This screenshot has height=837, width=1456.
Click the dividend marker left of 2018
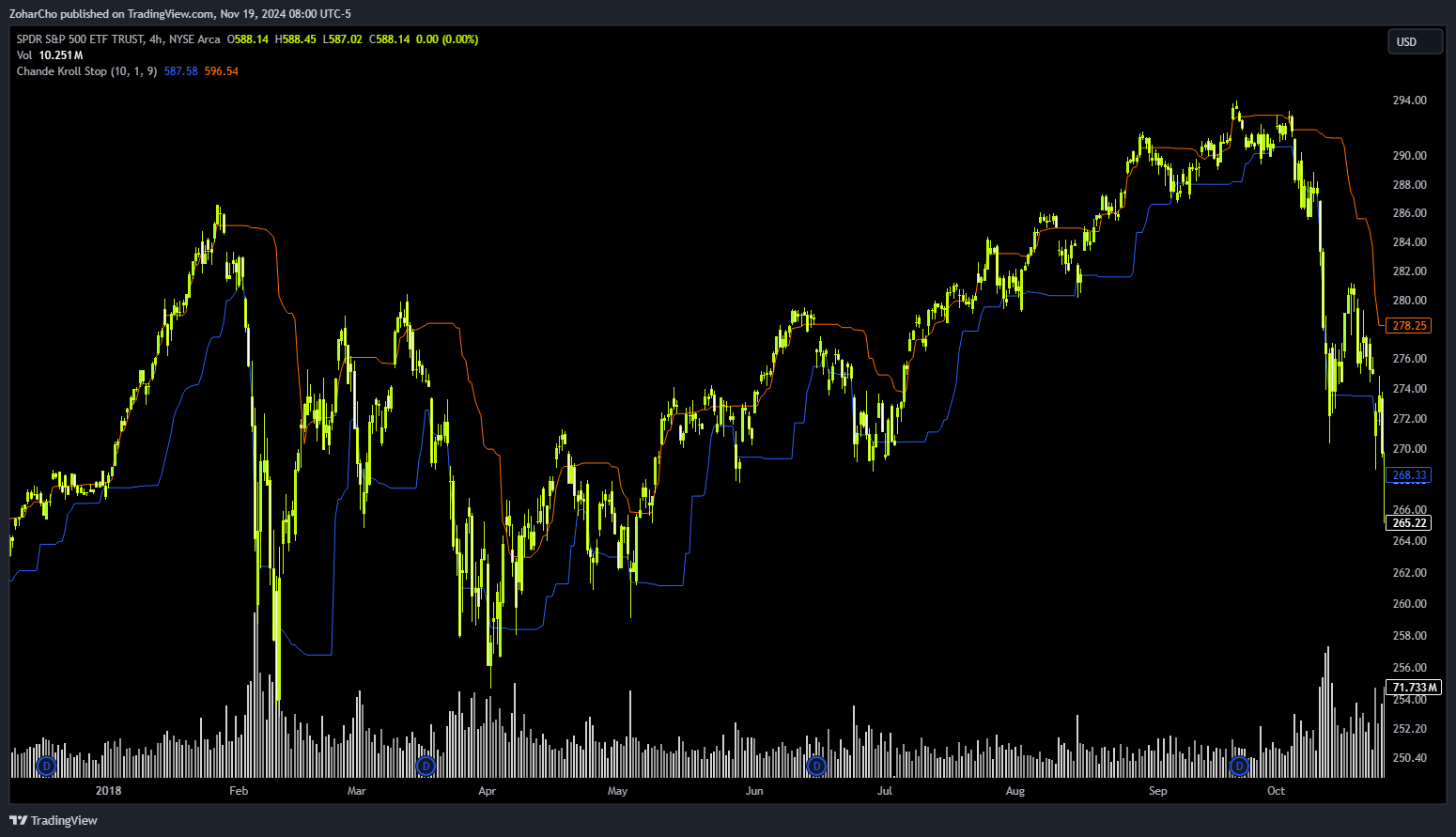(47, 767)
